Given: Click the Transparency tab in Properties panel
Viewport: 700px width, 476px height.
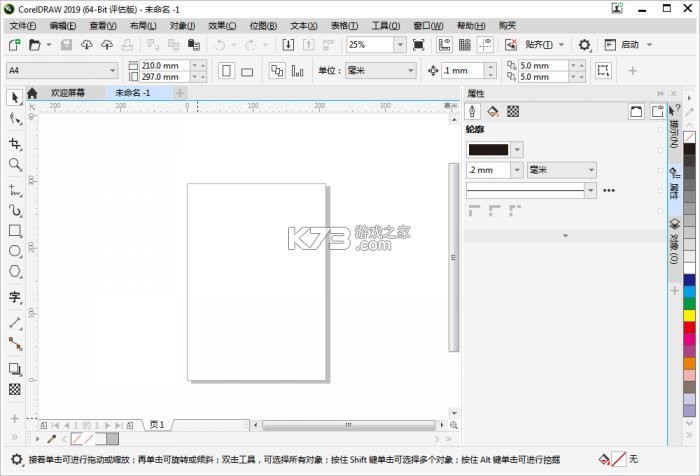Looking at the screenshot, I should tap(513, 111).
